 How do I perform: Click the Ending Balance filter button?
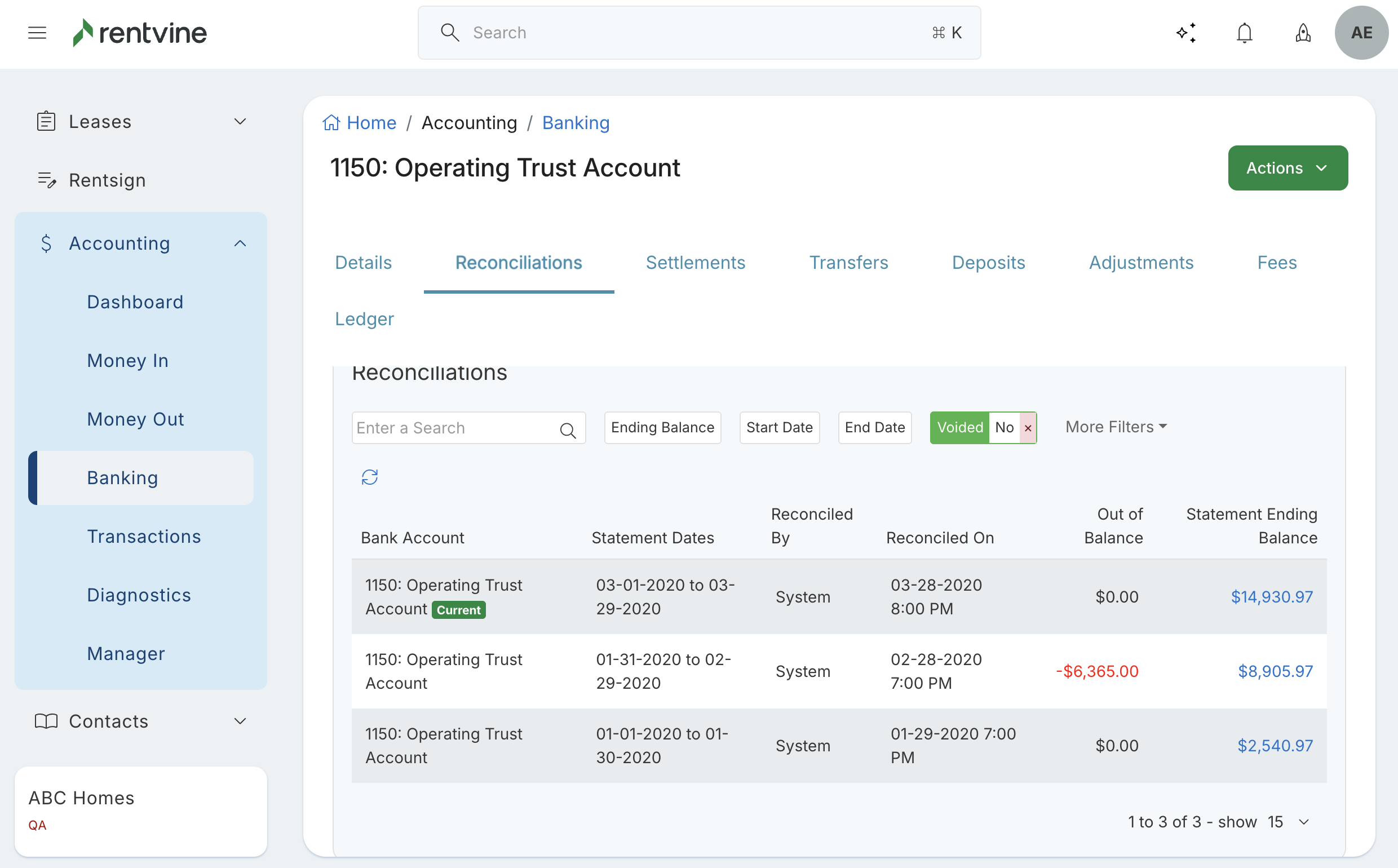pos(662,428)
